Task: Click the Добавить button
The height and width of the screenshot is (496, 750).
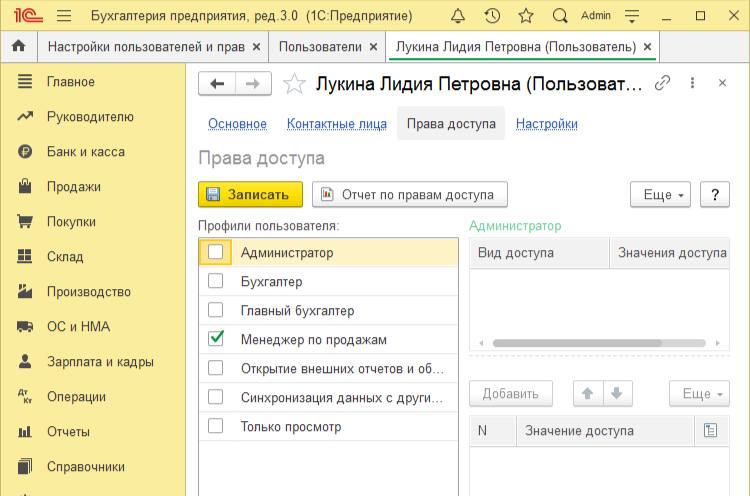Action: (511, 394)
